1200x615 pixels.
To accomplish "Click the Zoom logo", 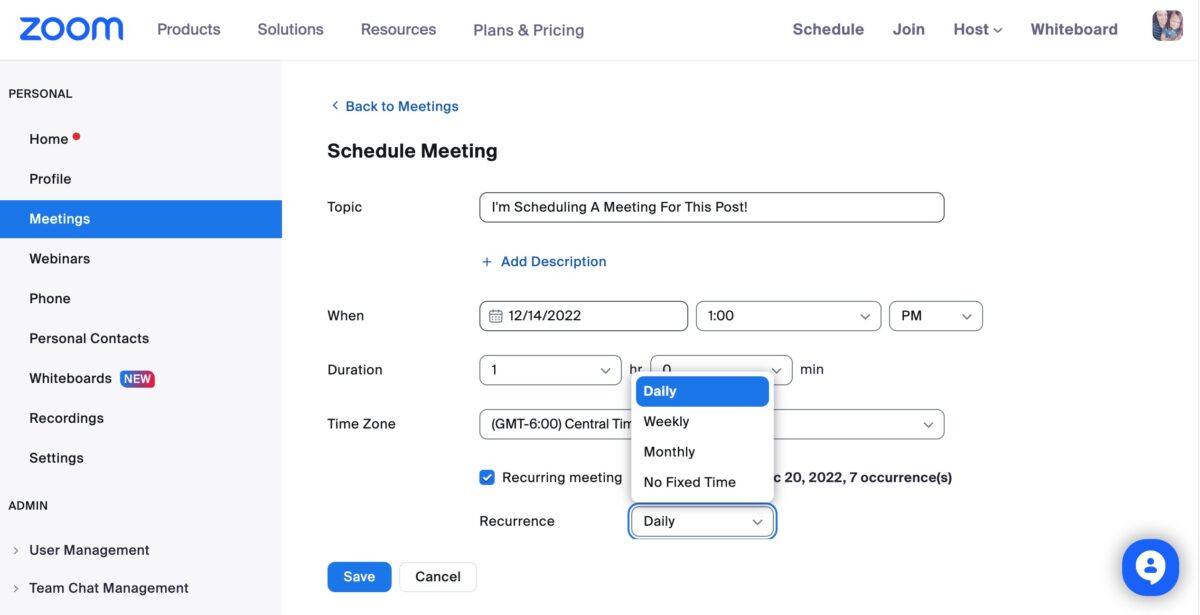I will [71, 29].
